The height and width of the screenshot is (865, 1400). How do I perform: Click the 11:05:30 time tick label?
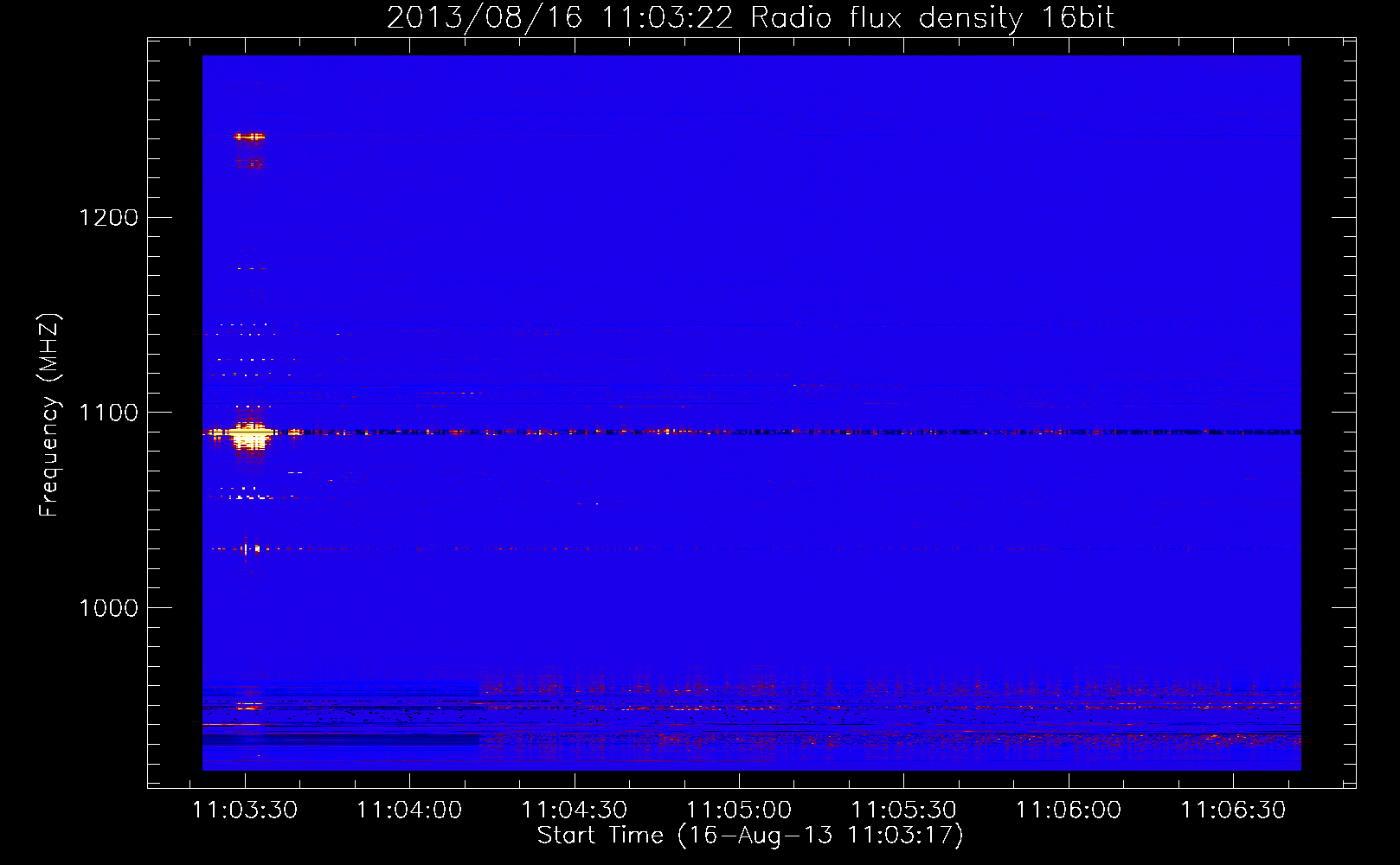tap(904, 811)
